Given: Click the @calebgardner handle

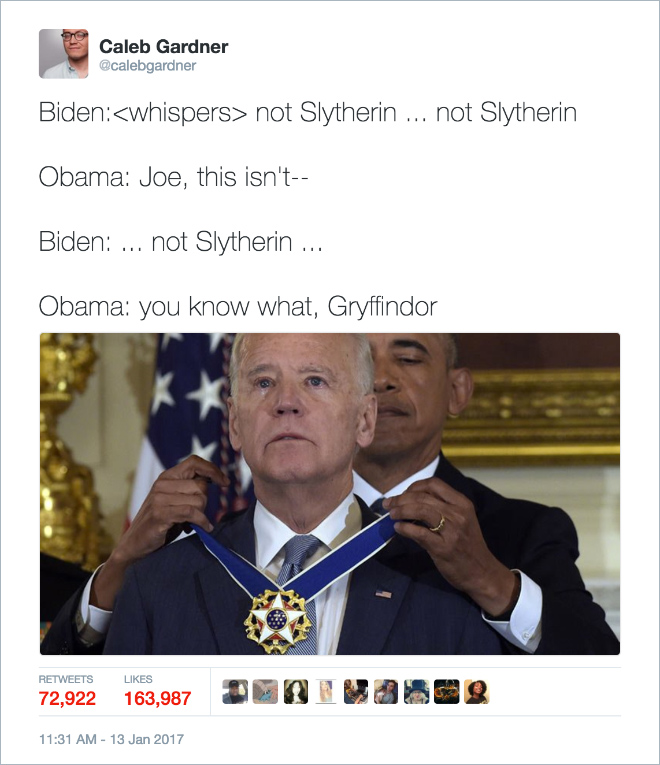Looking at the screenshot, I should pyautogui.click(x=147, y=66).
